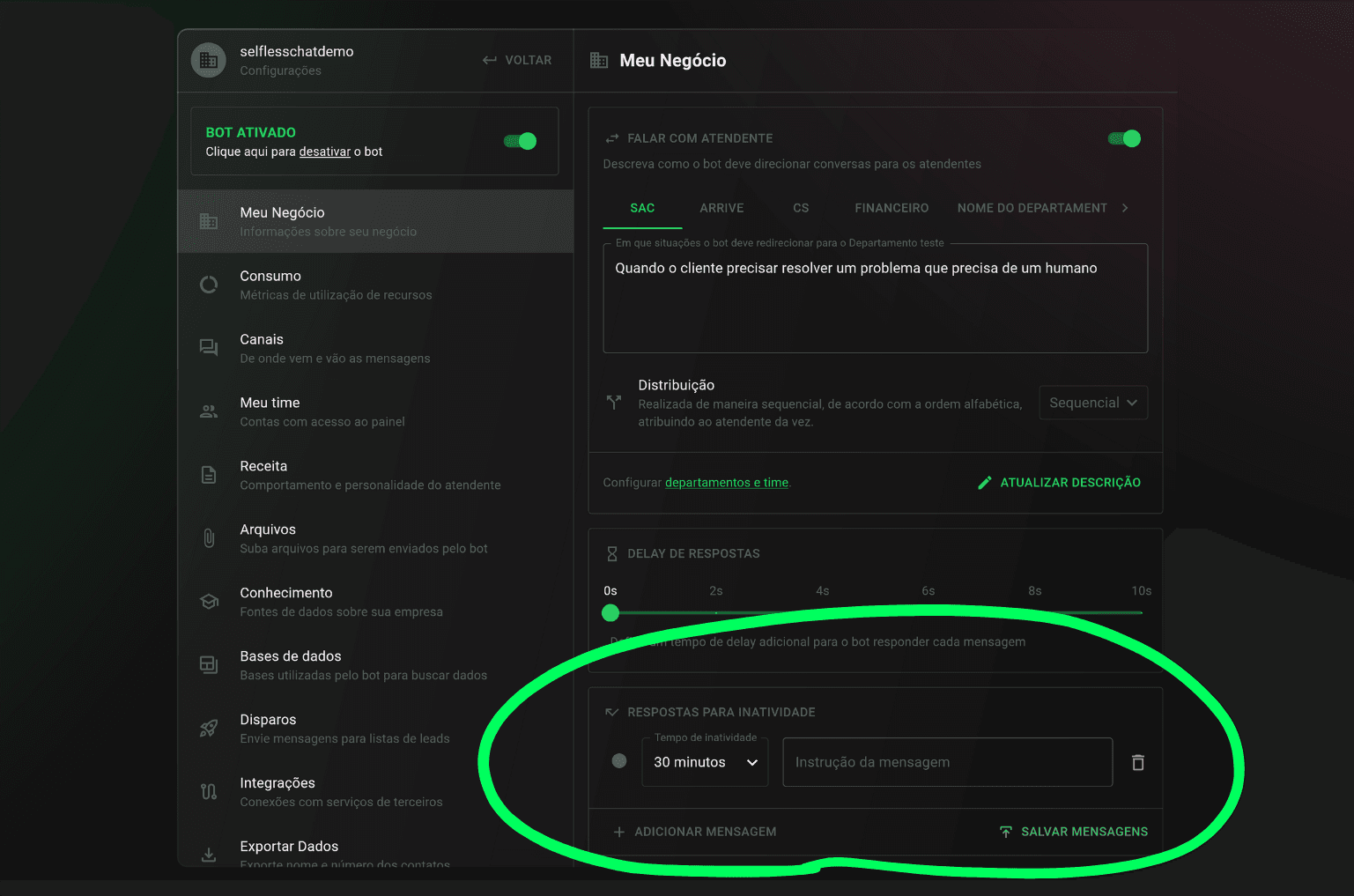Click the Integrações connector icon
1354x896 pixels.
tap(209, 792)
